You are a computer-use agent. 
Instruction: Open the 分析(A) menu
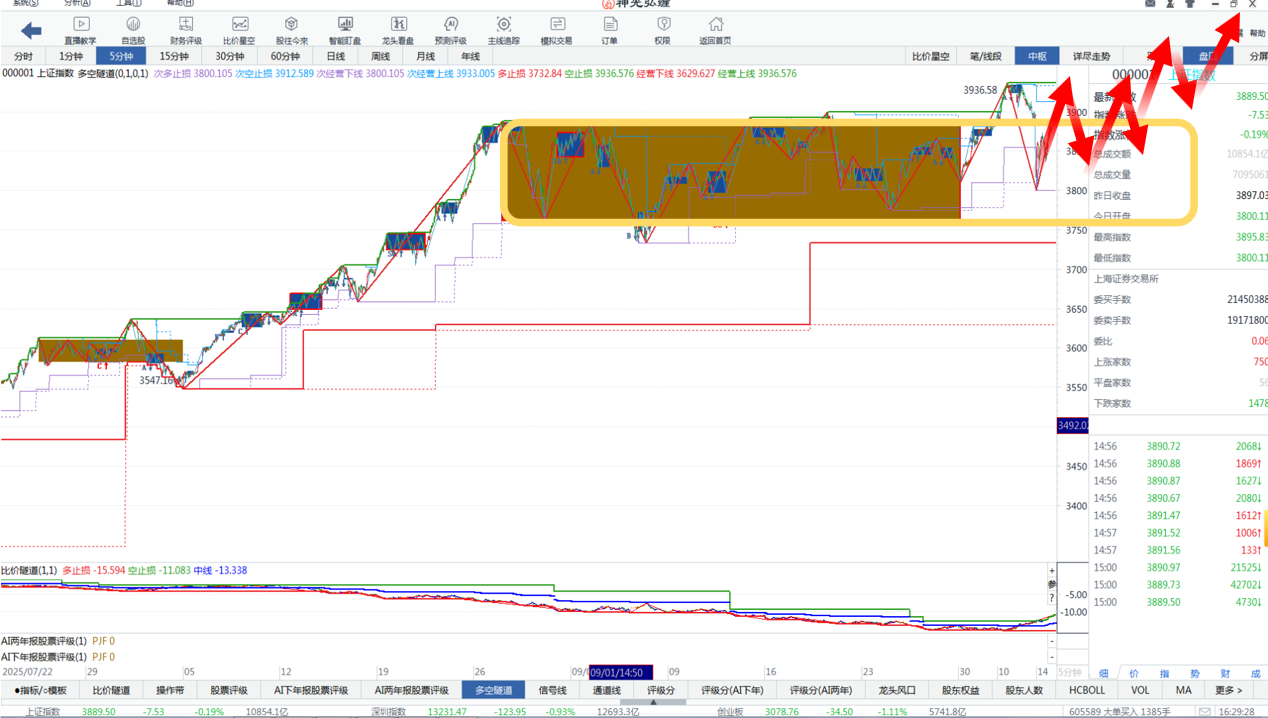77,4
